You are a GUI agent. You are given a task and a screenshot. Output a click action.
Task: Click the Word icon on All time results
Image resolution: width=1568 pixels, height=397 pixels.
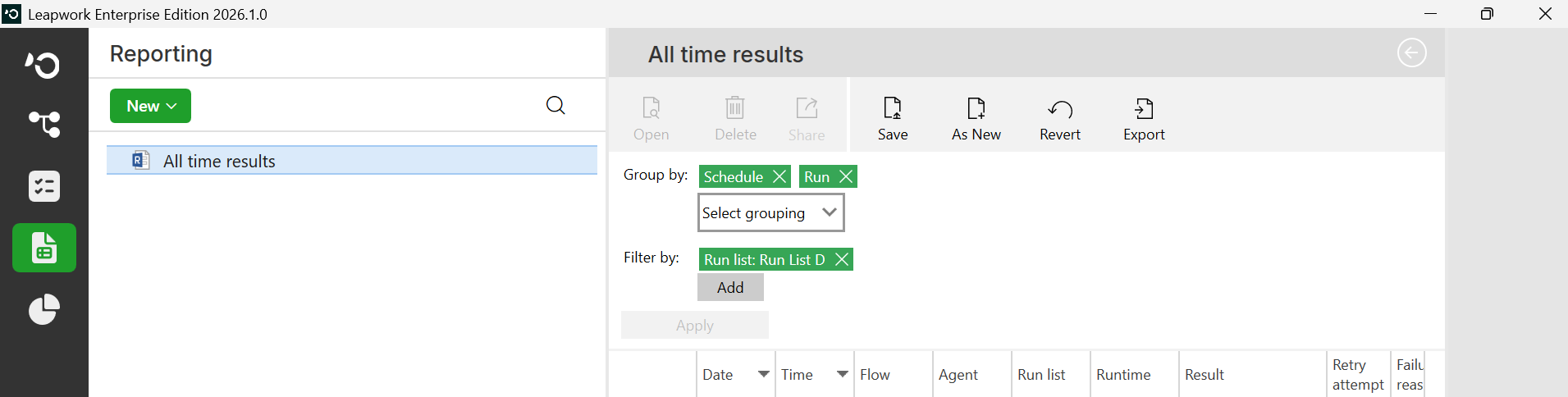pyautogui.click(x=141, y=160)
